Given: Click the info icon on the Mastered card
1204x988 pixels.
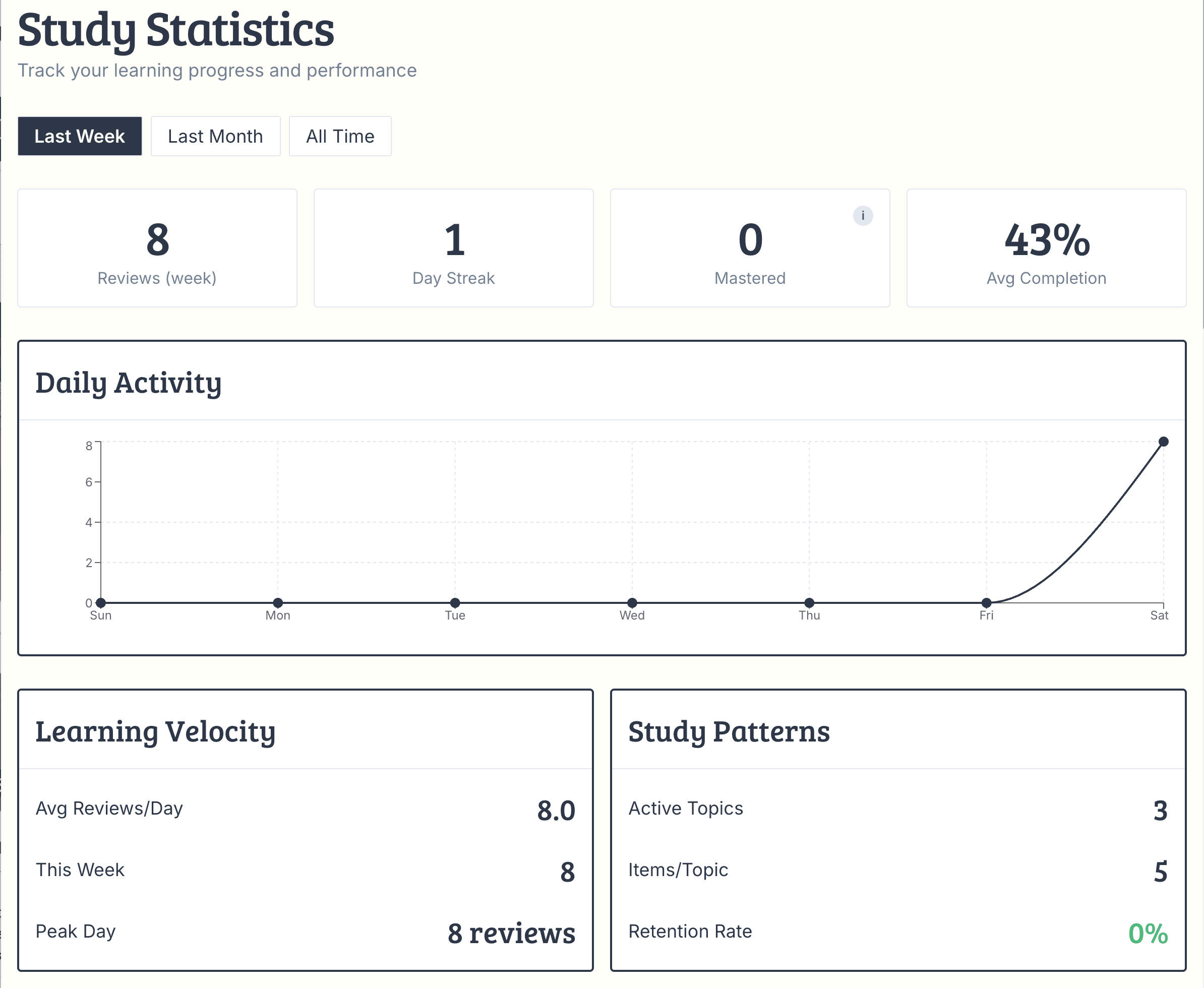Looking at the screenshot, I should click(x=863, y=216).
